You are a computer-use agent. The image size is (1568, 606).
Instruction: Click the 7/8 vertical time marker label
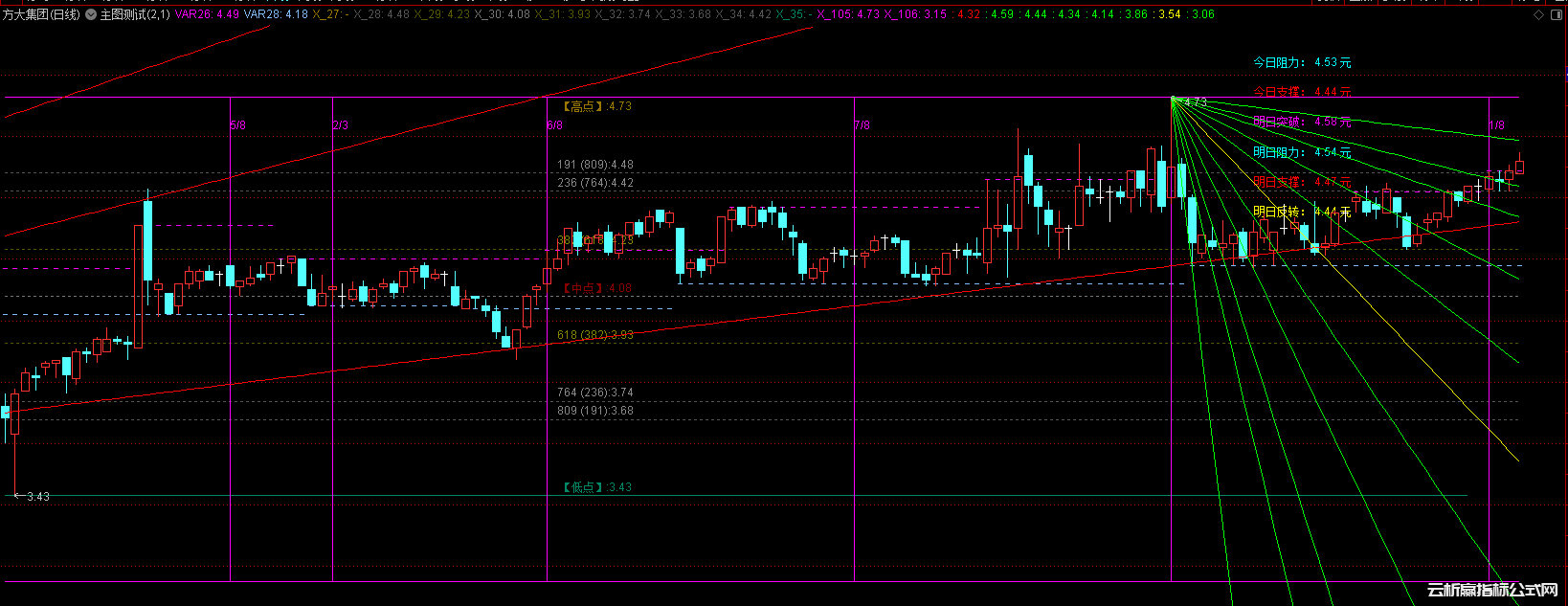(x=862, y=125)
